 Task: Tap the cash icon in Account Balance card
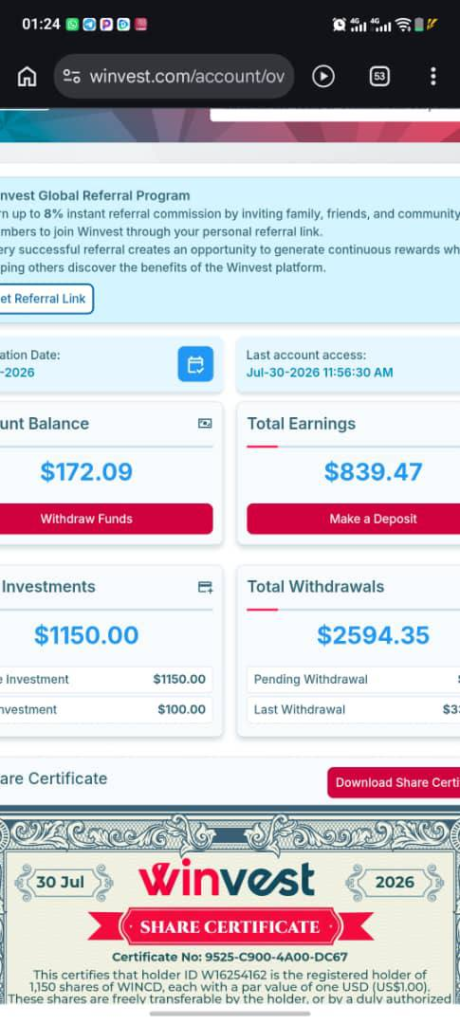(205, 424)
